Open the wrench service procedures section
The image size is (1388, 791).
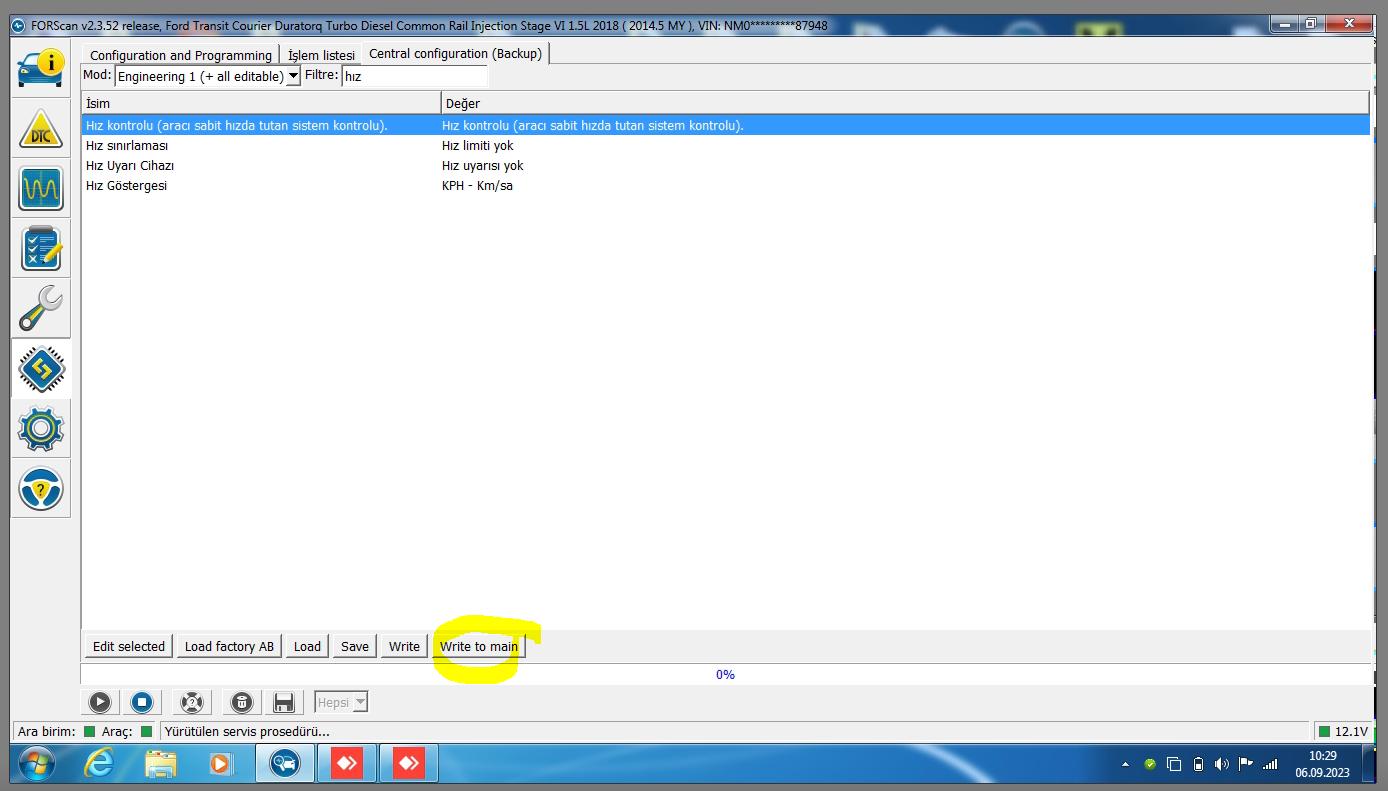coord(41,308)
